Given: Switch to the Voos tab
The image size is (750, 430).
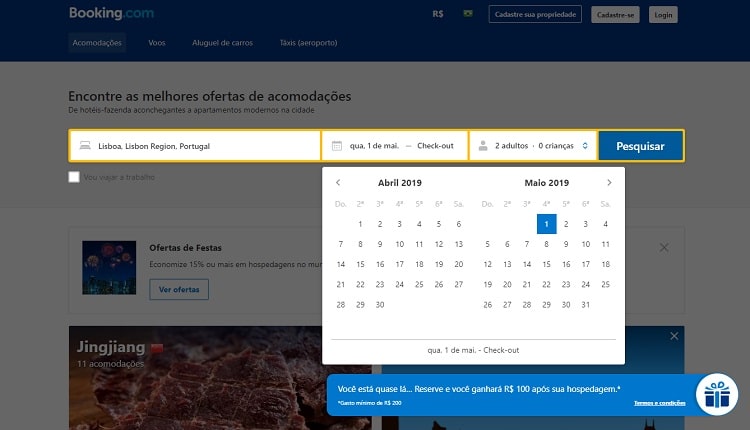Looking at the screenshot, I should 157,43.
